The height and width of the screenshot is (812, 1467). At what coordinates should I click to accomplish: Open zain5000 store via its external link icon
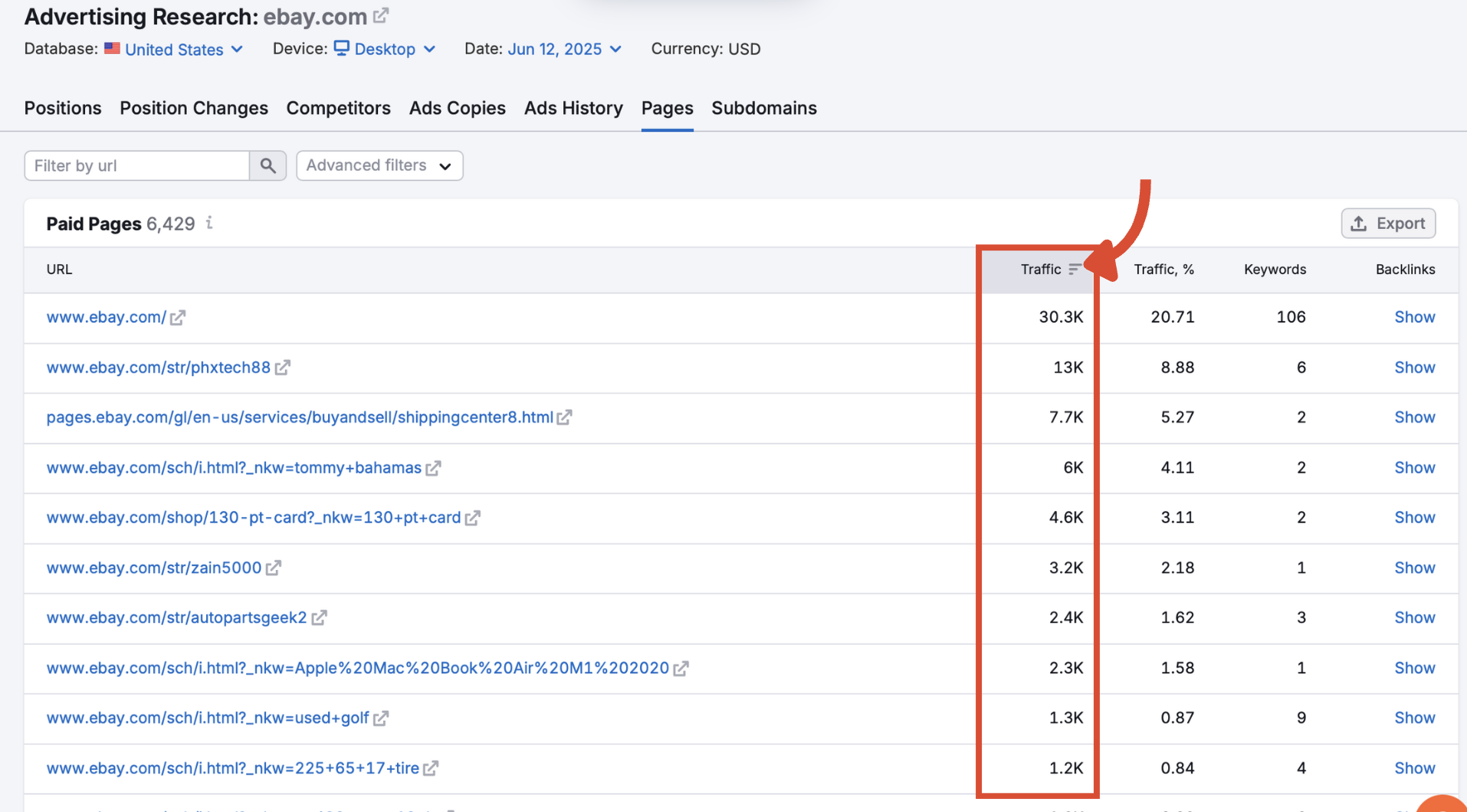pos(274,568)
